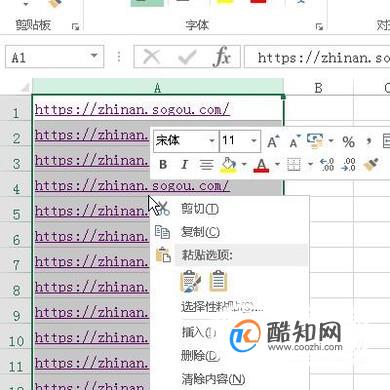Screen dimensions: 390x390
Task: Open the 剪贴板 dialog launcher
Action: [x=75, y=26]
